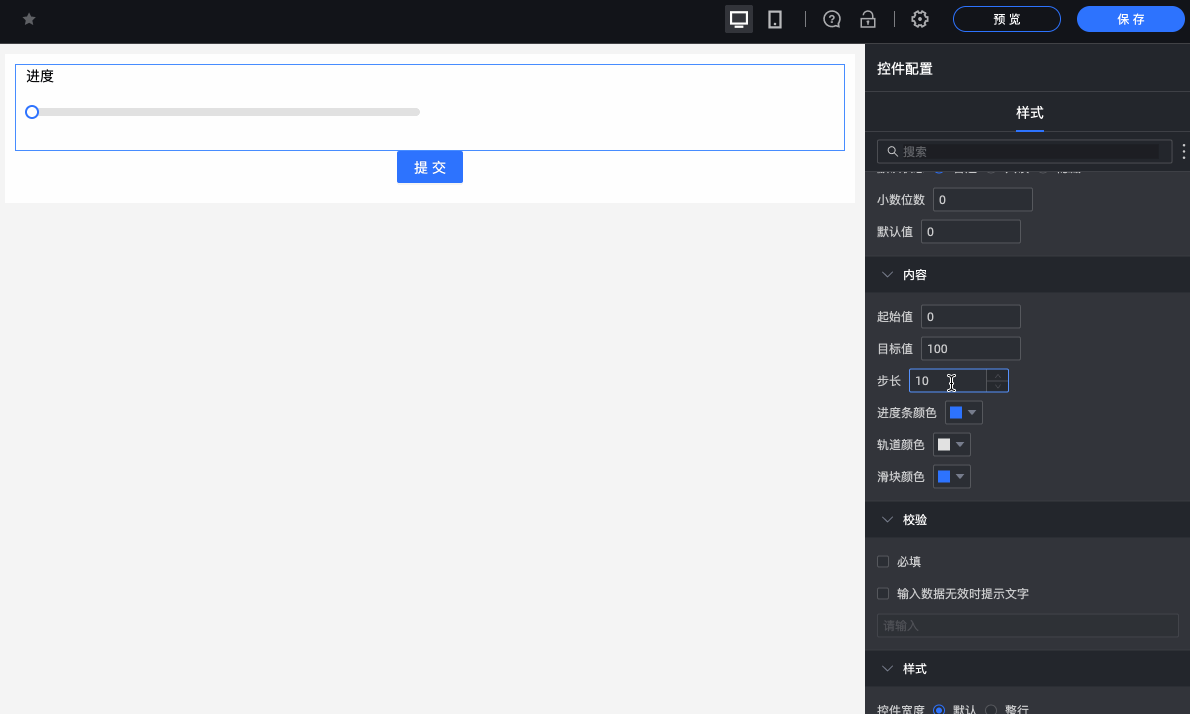Open the three-dot menu beside the search box
This screenshot has width=1190, height=714.
coord(1183,151)
